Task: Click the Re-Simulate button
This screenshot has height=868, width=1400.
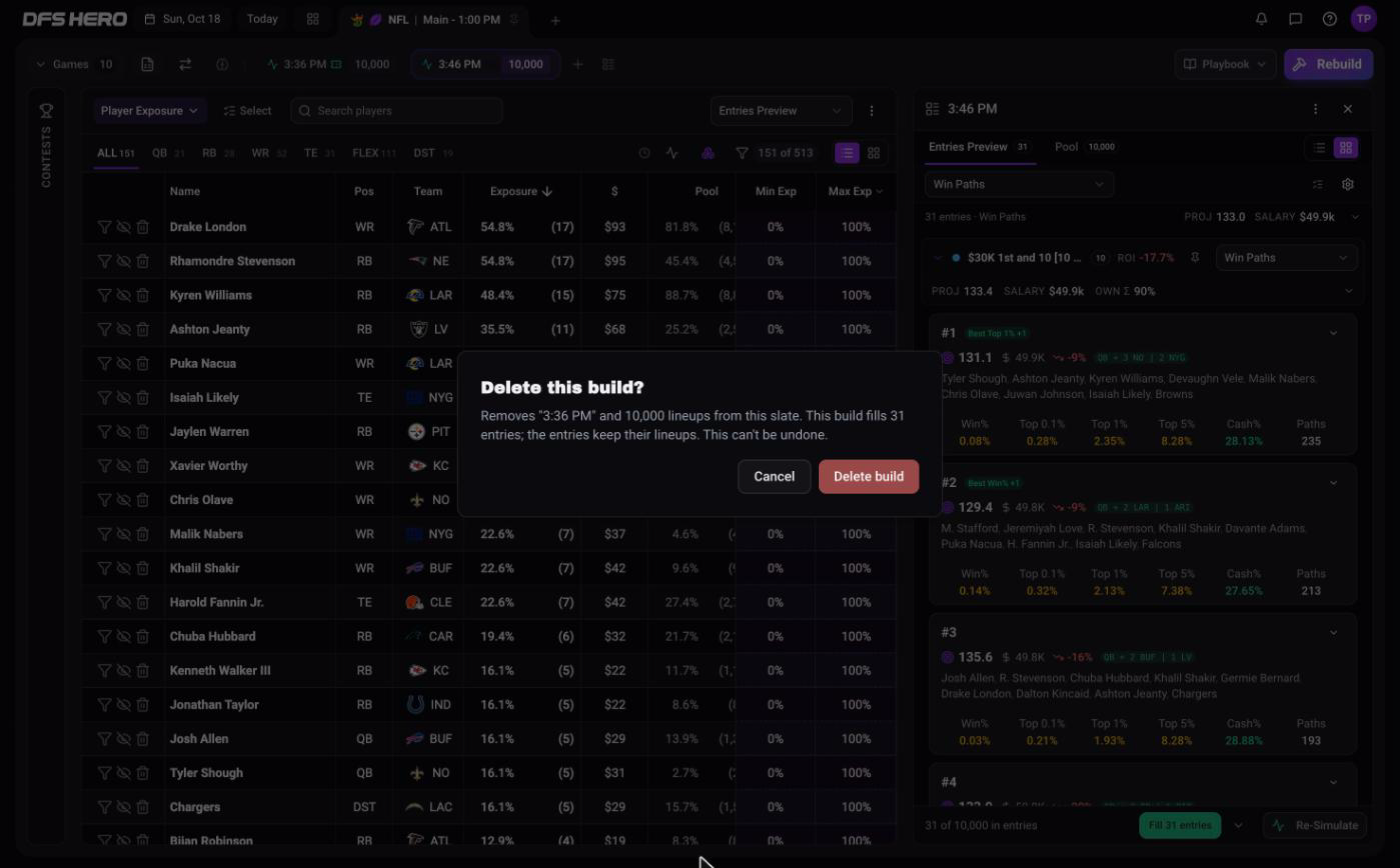Action: tap(1317, 825)
